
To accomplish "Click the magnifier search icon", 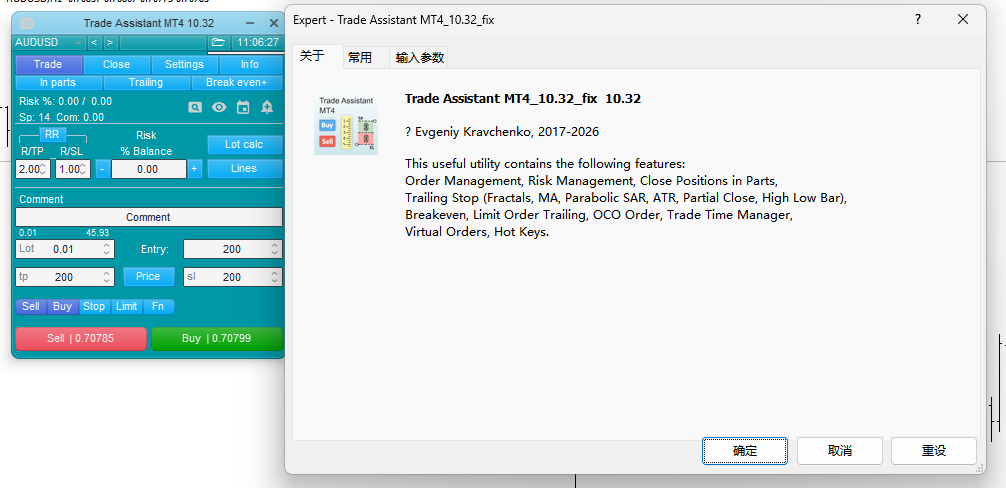I will [196, 107].
